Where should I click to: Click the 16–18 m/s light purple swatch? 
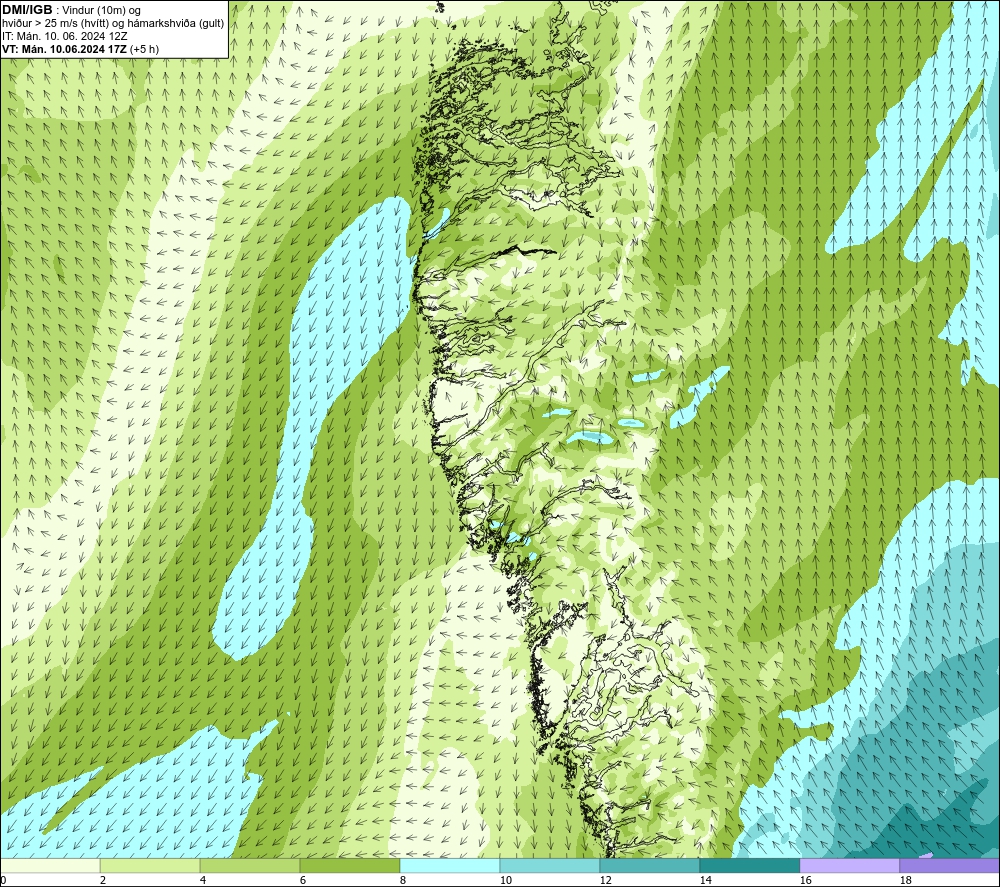(x=849, y=865)
